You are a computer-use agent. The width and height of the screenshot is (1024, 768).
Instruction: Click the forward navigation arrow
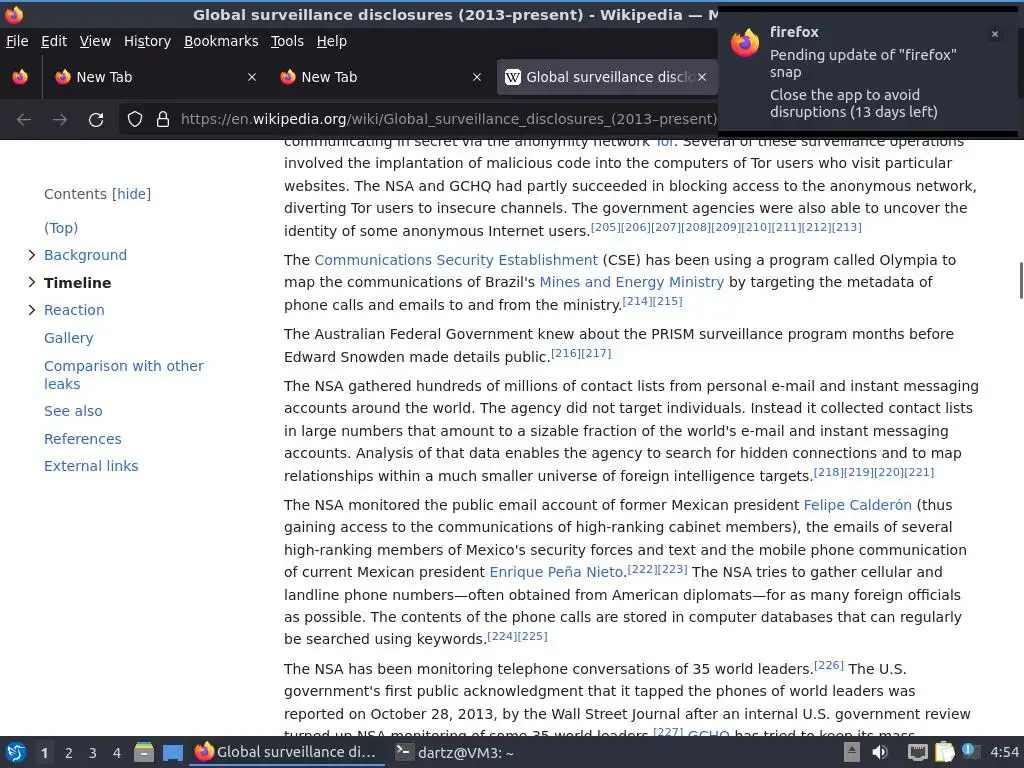(x=60, y=120)
